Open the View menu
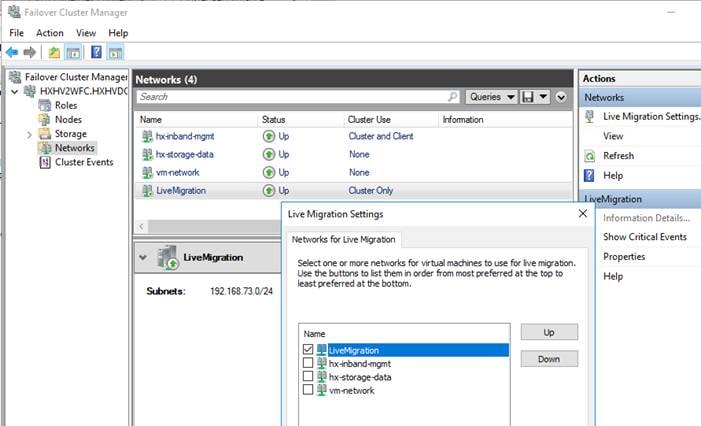The image size is (701, 426). (85, 33)
